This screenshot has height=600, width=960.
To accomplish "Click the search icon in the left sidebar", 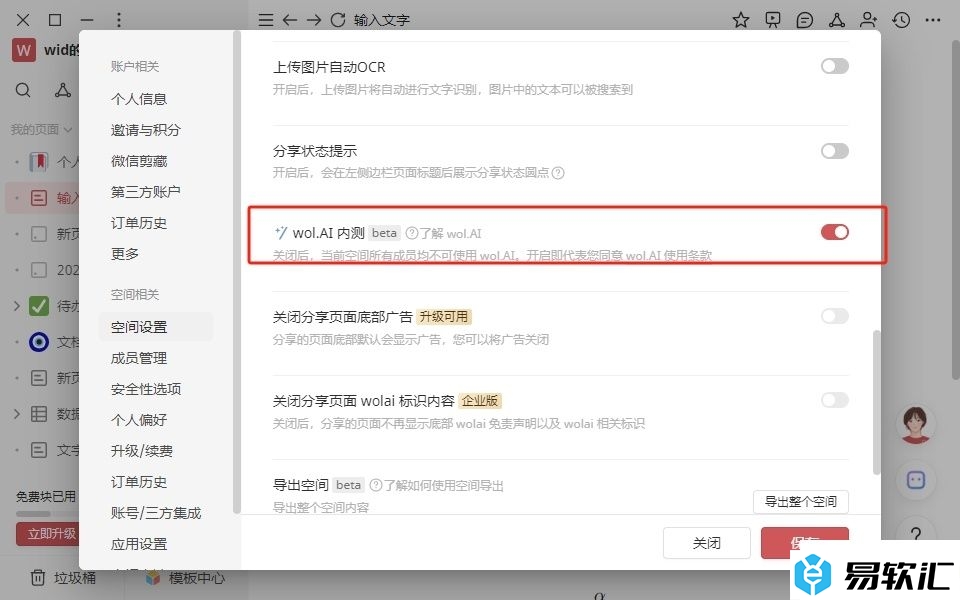I will pos(23,91).
